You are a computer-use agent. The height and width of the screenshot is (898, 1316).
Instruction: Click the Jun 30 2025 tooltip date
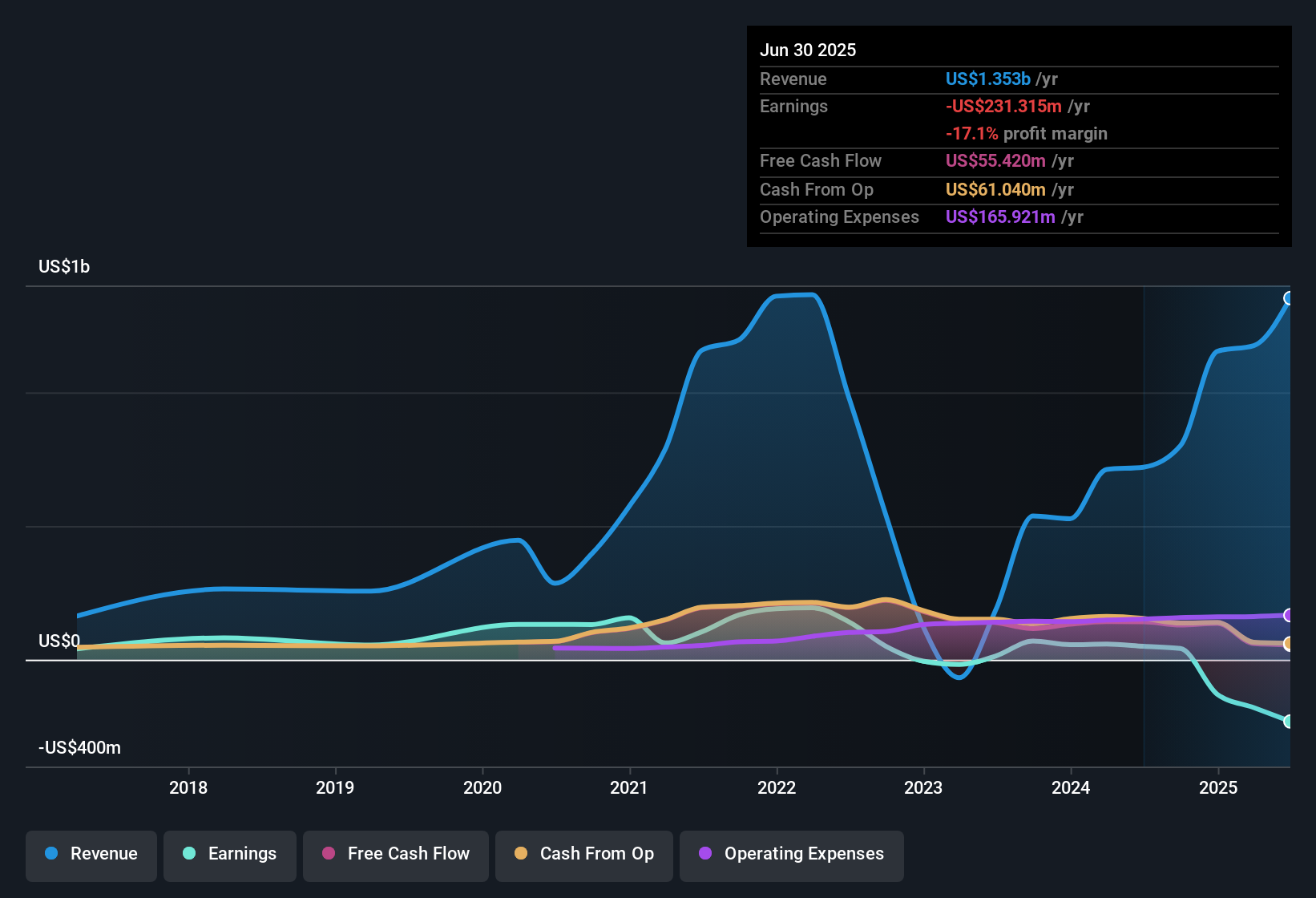(x=808, y=51)
